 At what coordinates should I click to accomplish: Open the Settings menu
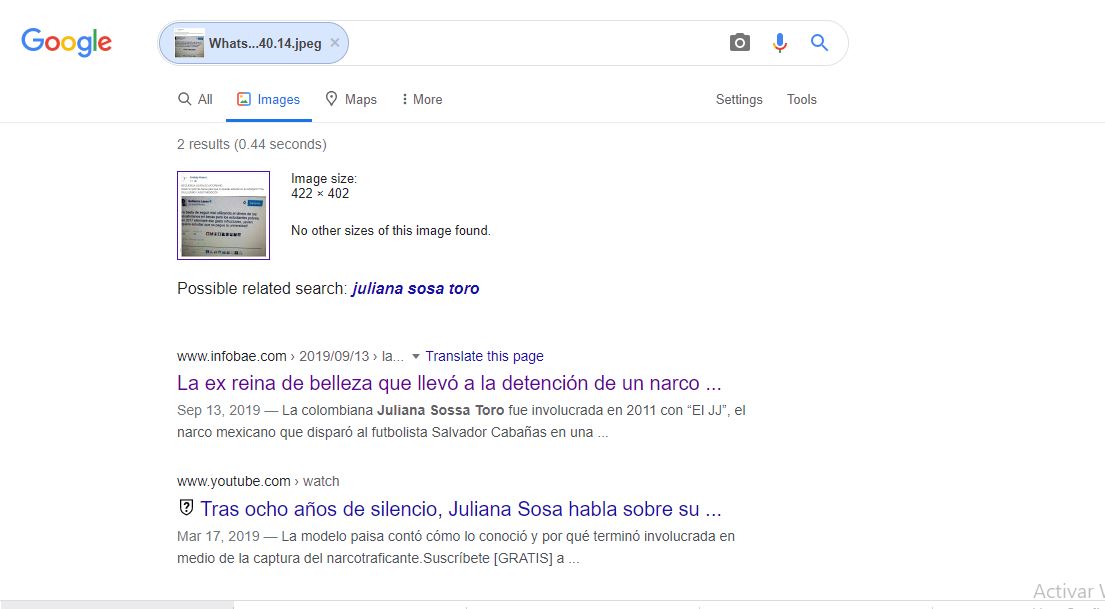point(739,99)
